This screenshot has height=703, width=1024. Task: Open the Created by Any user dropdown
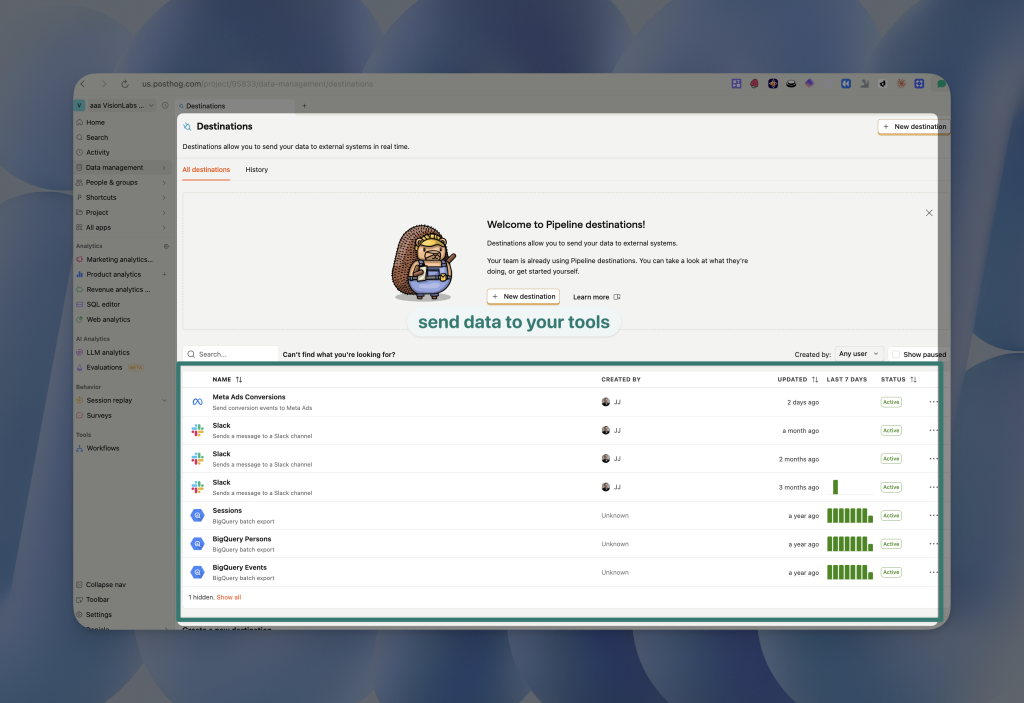(859, 354)
